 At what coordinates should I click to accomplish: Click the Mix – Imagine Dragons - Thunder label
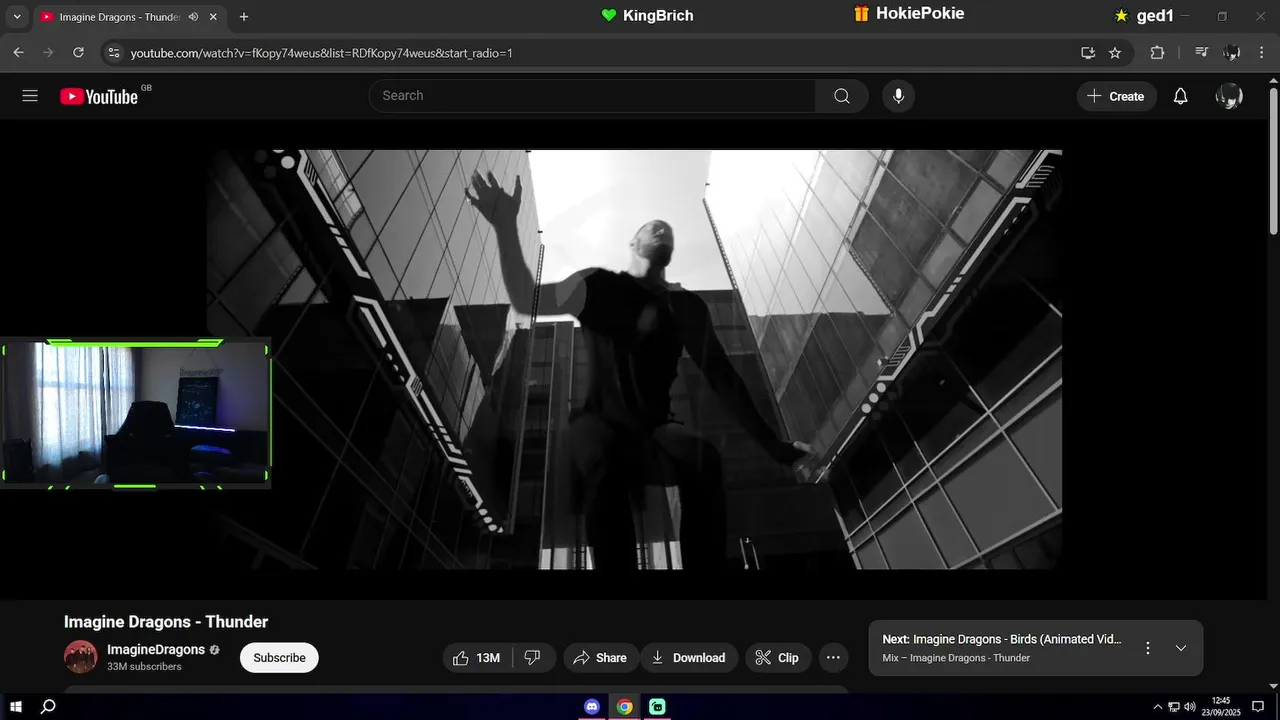click(956, 658)
